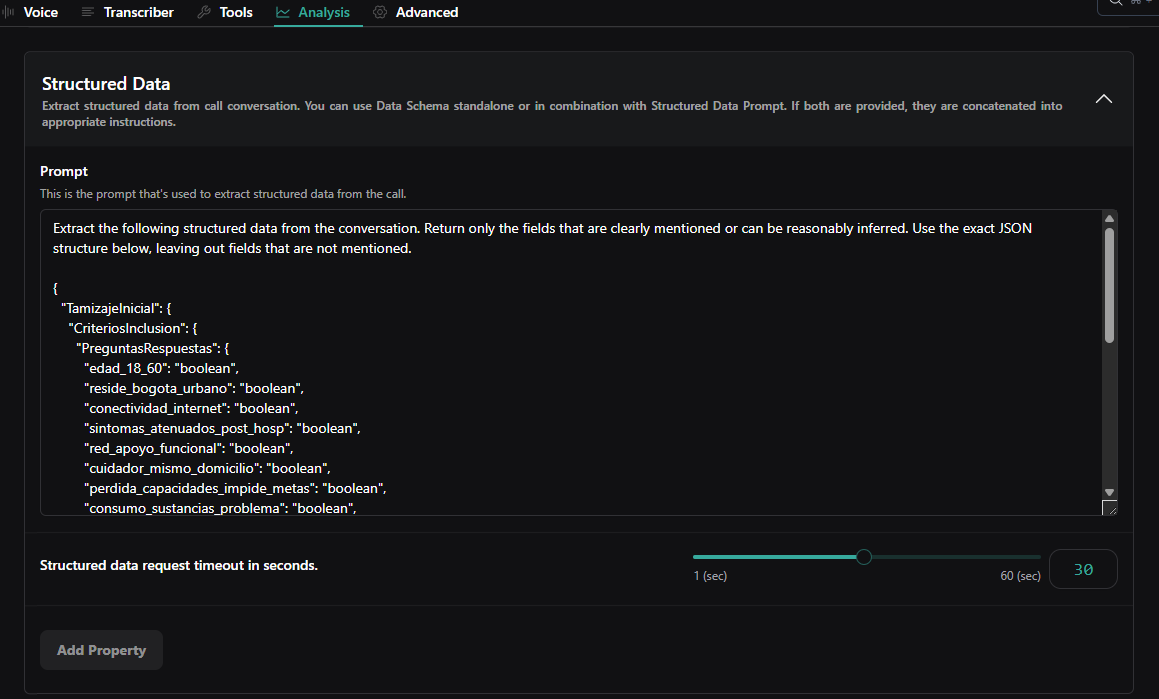Click the prompt textarea resize handle
The width and height of the screenshot is (1159, 699).
[x=1109, y=508]
